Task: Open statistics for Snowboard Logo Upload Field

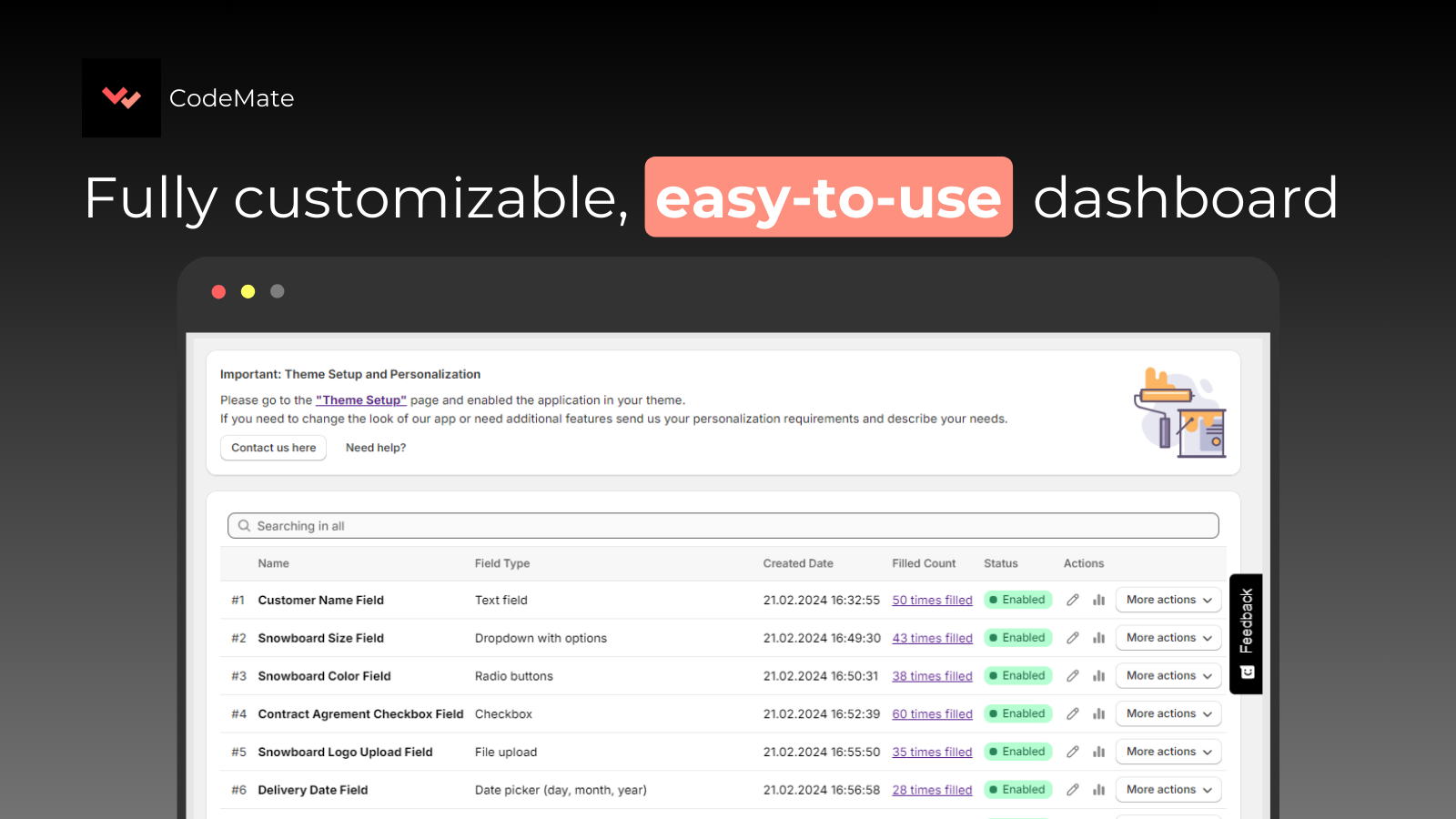Action: (x=1099, y=752)
